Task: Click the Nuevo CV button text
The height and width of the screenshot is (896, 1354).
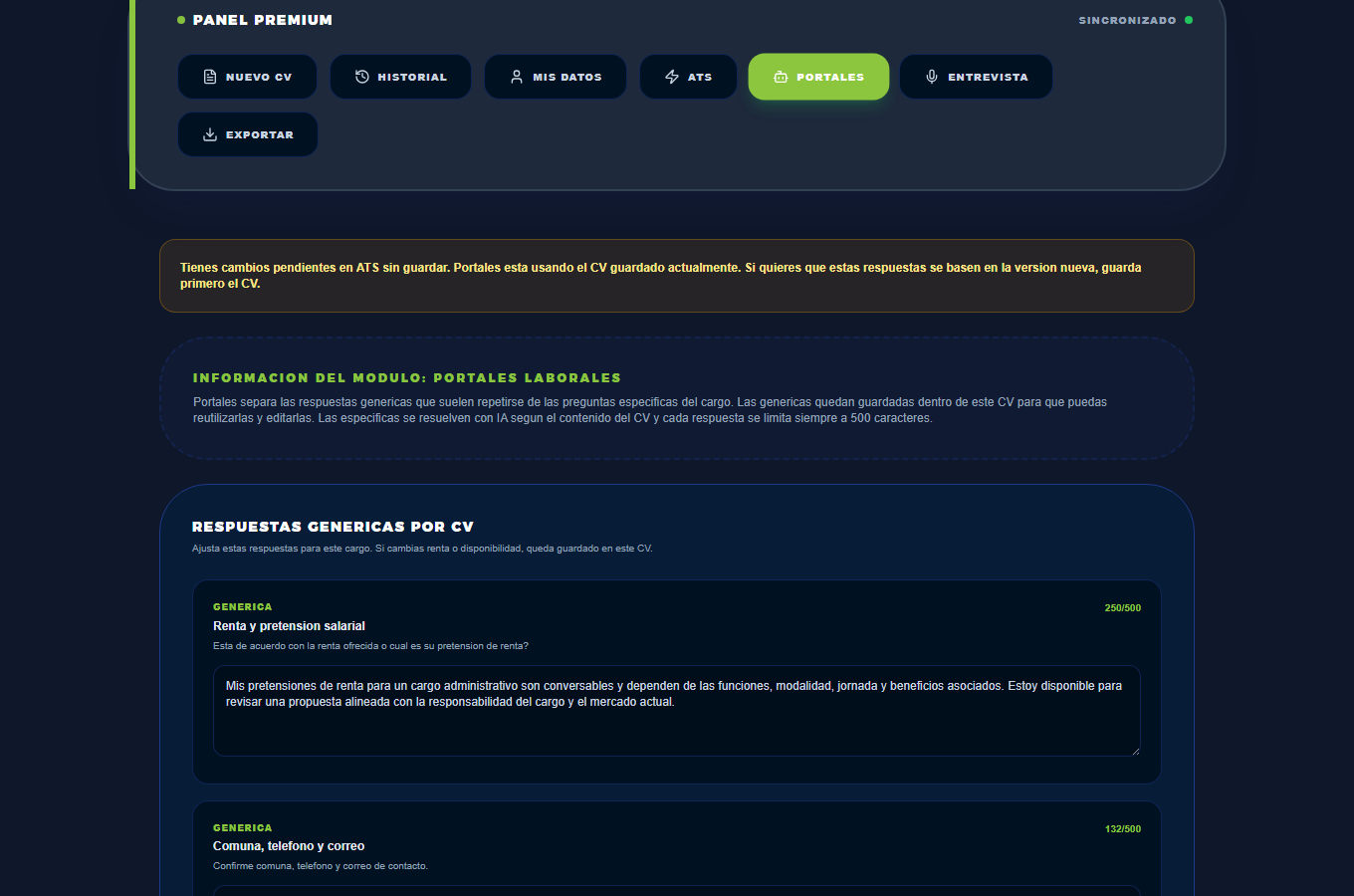Action: pyautogui.click(x=259, y=77)
